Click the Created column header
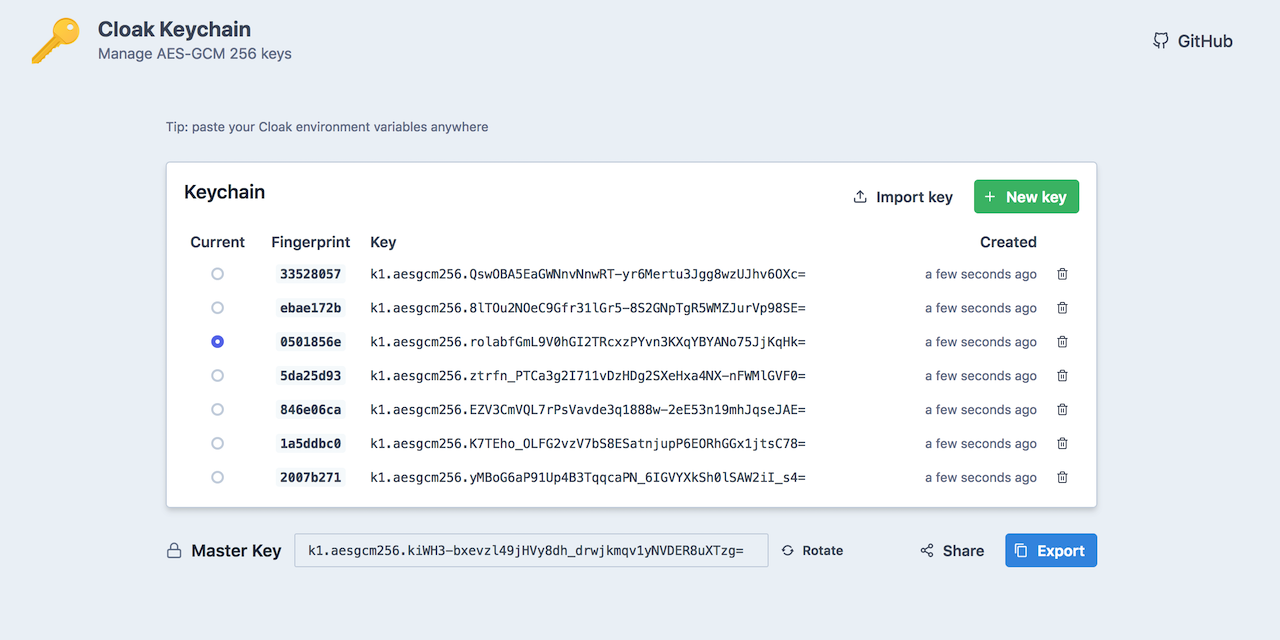 [1008, 242]
